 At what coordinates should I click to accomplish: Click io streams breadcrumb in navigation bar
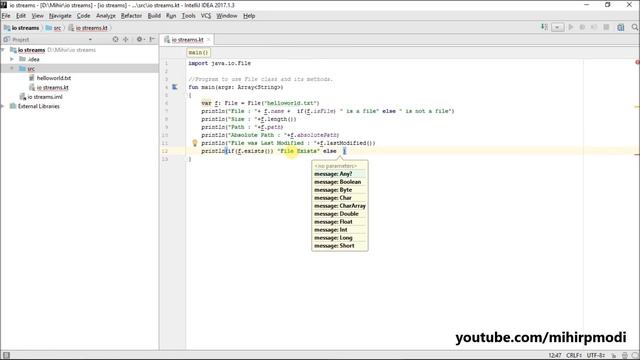click(x=22, y=28)
